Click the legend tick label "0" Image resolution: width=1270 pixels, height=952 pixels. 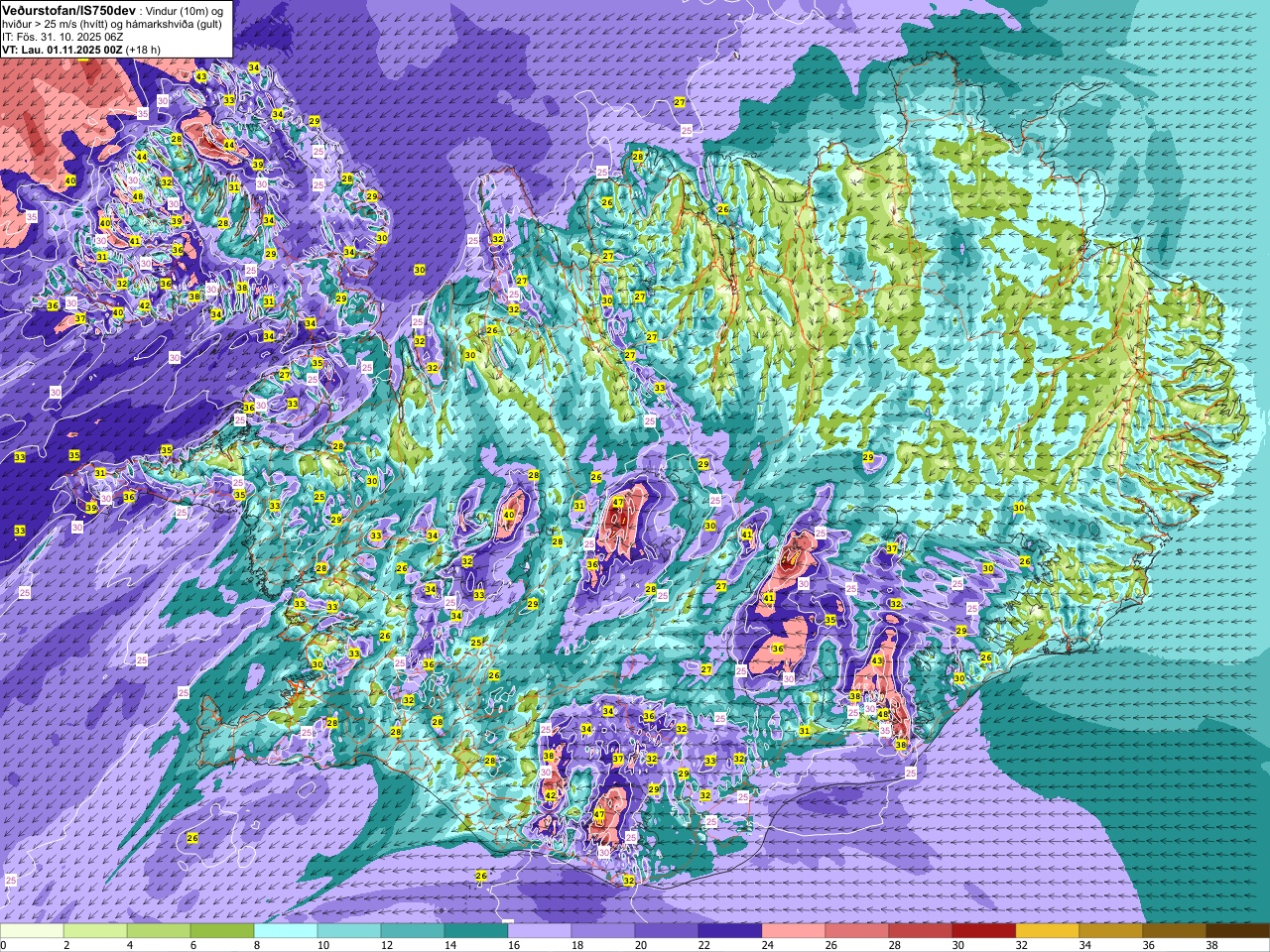[x=4, y=945]
